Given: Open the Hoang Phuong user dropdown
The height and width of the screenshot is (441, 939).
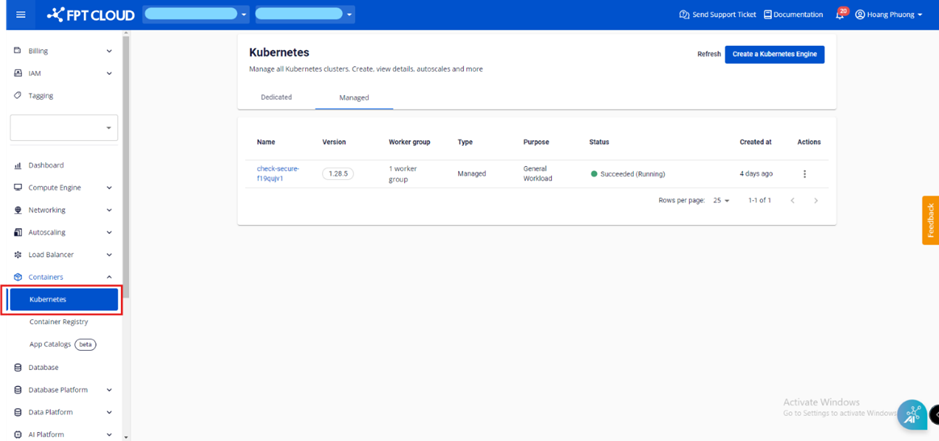Looking at the screenshot, I should tap(889, 15).
